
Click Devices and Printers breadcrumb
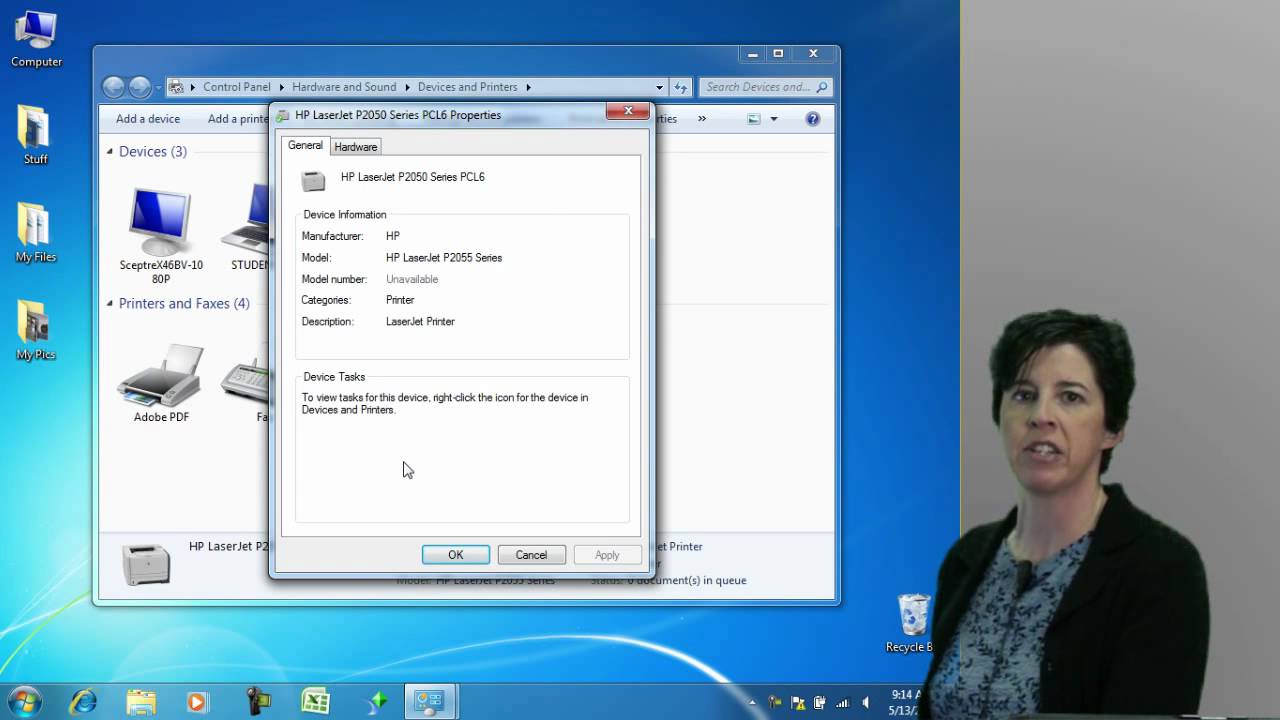[x=467, y=87]
